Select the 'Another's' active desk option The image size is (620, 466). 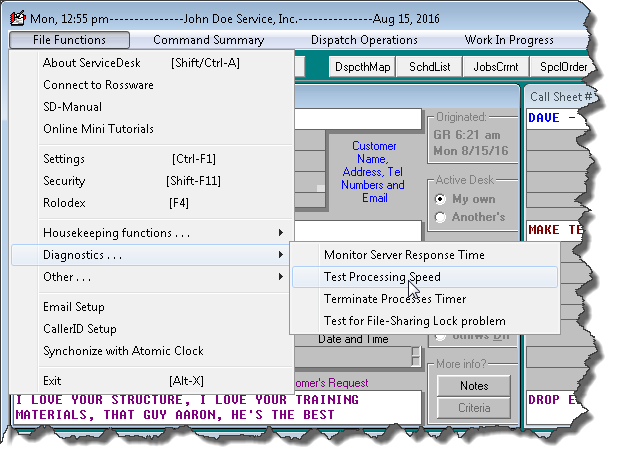tap(443, 217)
